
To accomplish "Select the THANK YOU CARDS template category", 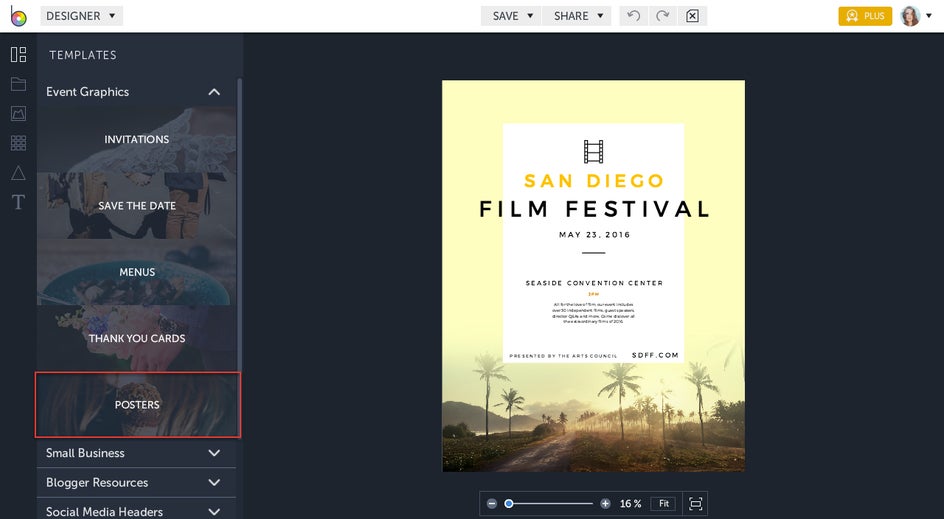I will point(137,338).
